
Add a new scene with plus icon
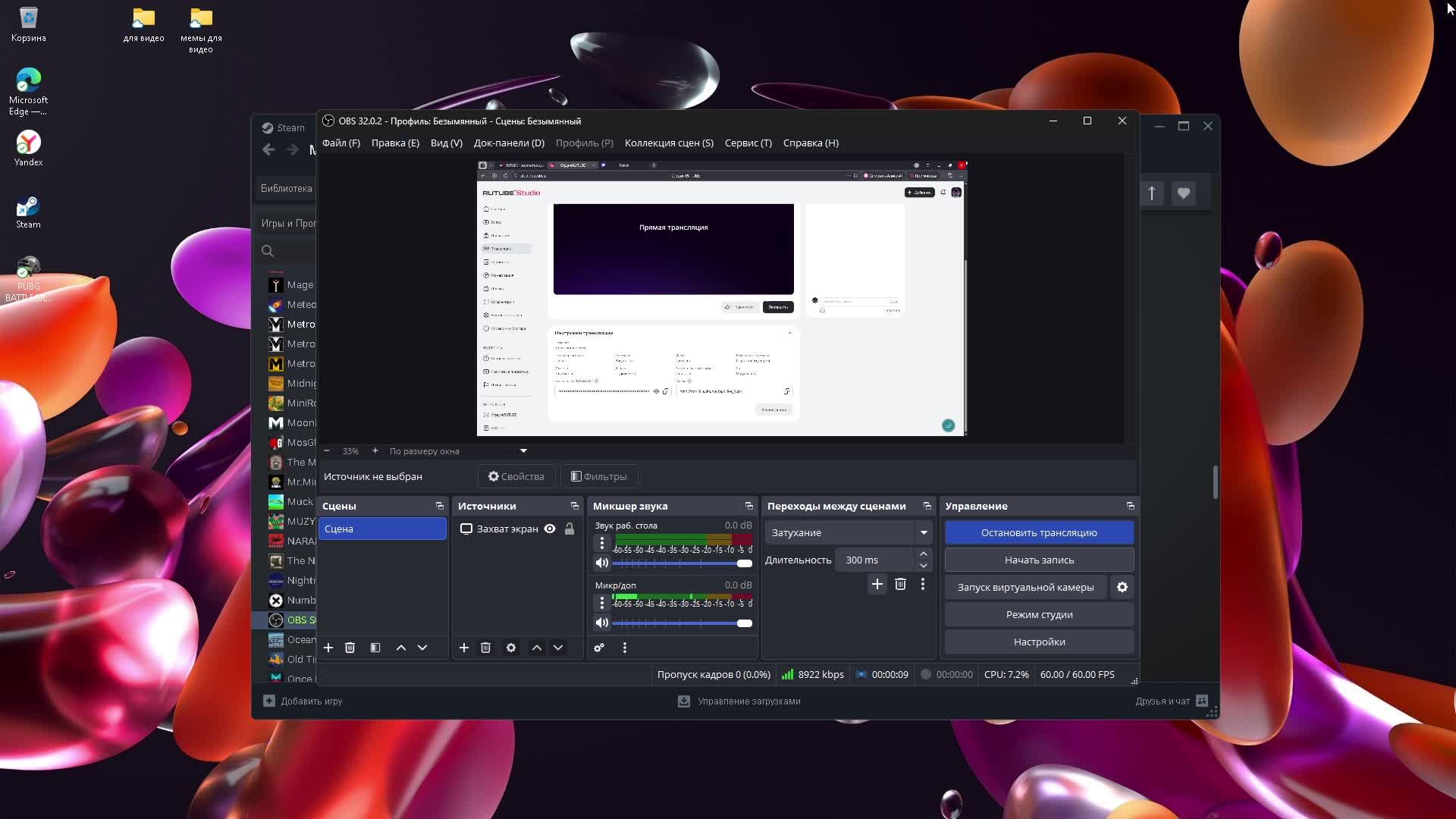pos(328,648)
